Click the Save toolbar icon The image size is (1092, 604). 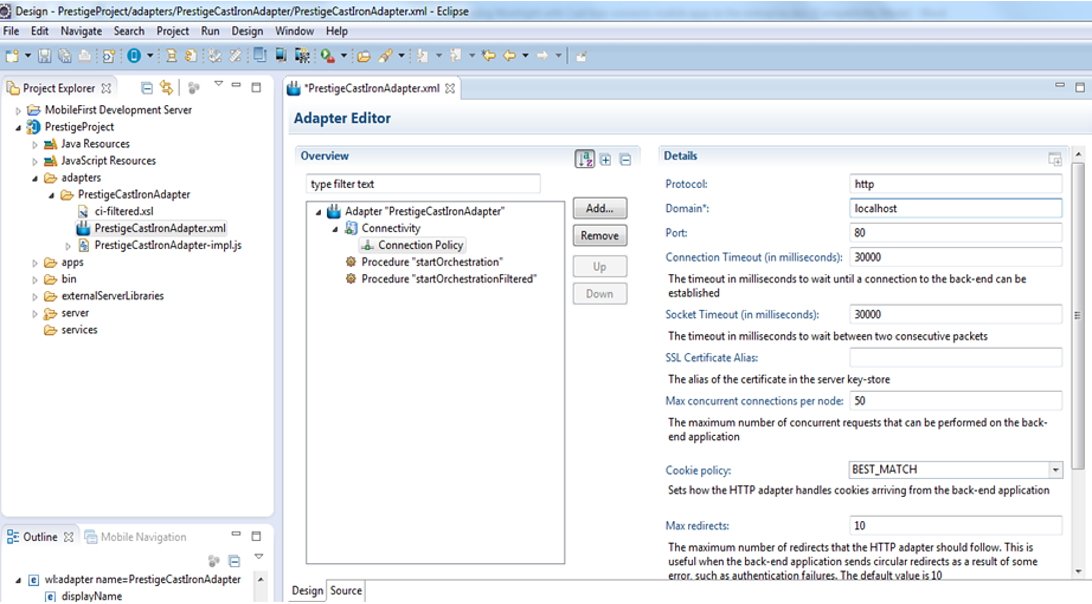[x=45, y=56]
